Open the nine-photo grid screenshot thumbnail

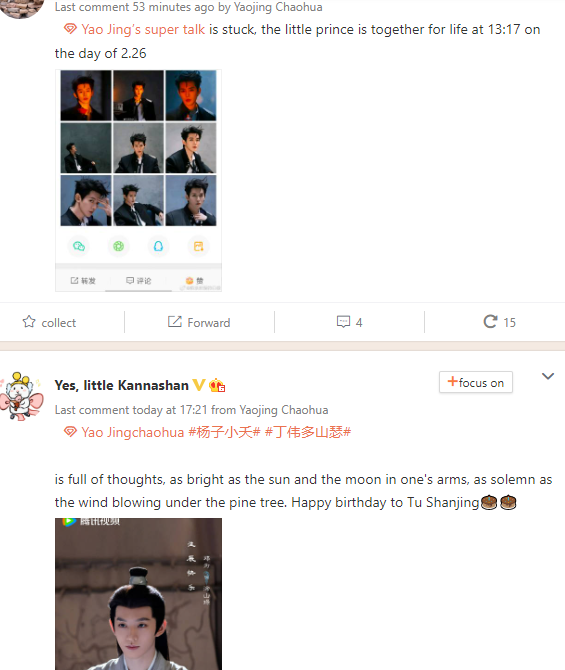(138, 180)
